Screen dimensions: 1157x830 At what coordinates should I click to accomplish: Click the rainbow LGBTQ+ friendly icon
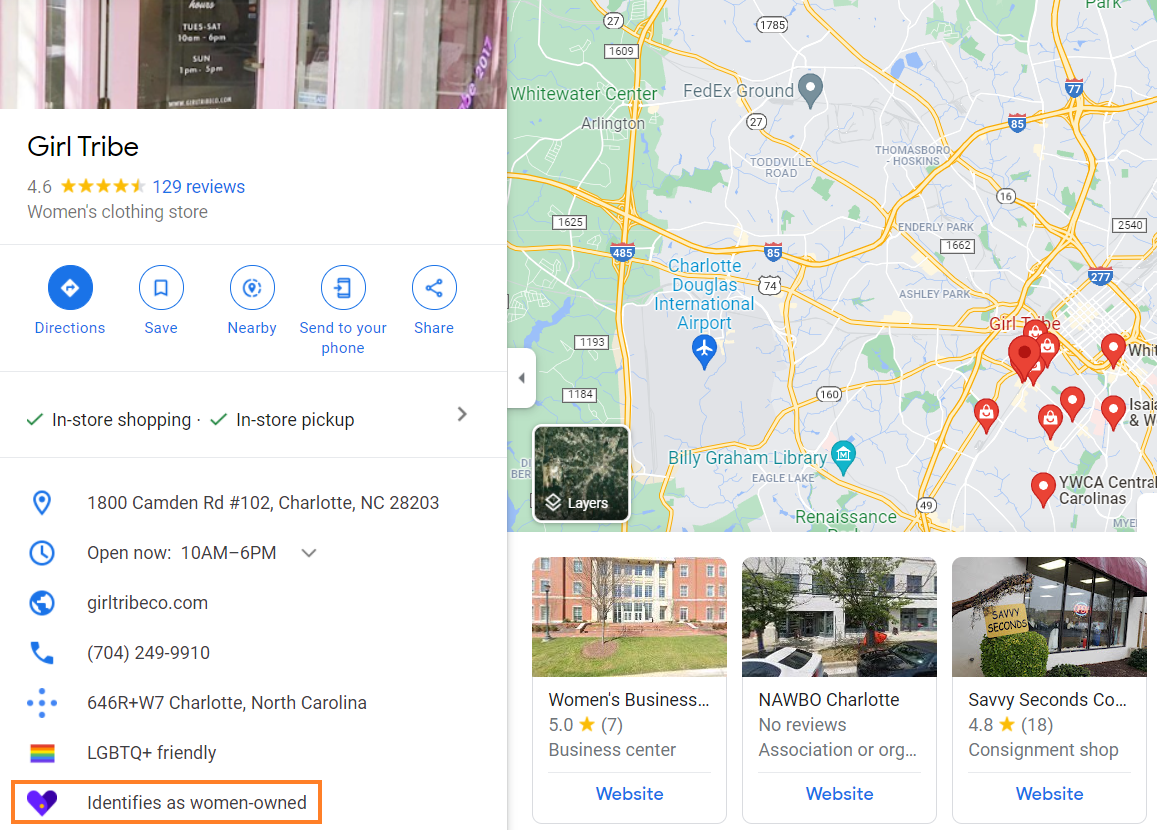[42, 752]
